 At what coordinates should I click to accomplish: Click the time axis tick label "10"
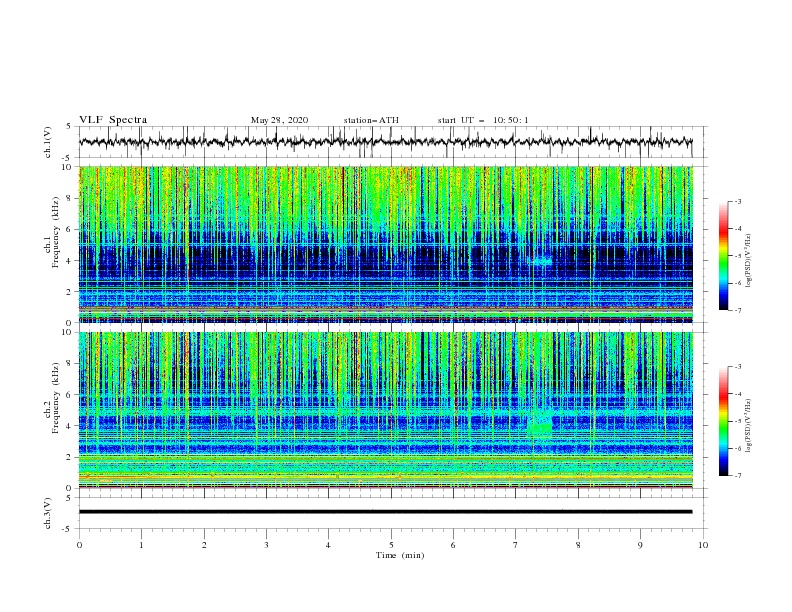pos(703,545)
